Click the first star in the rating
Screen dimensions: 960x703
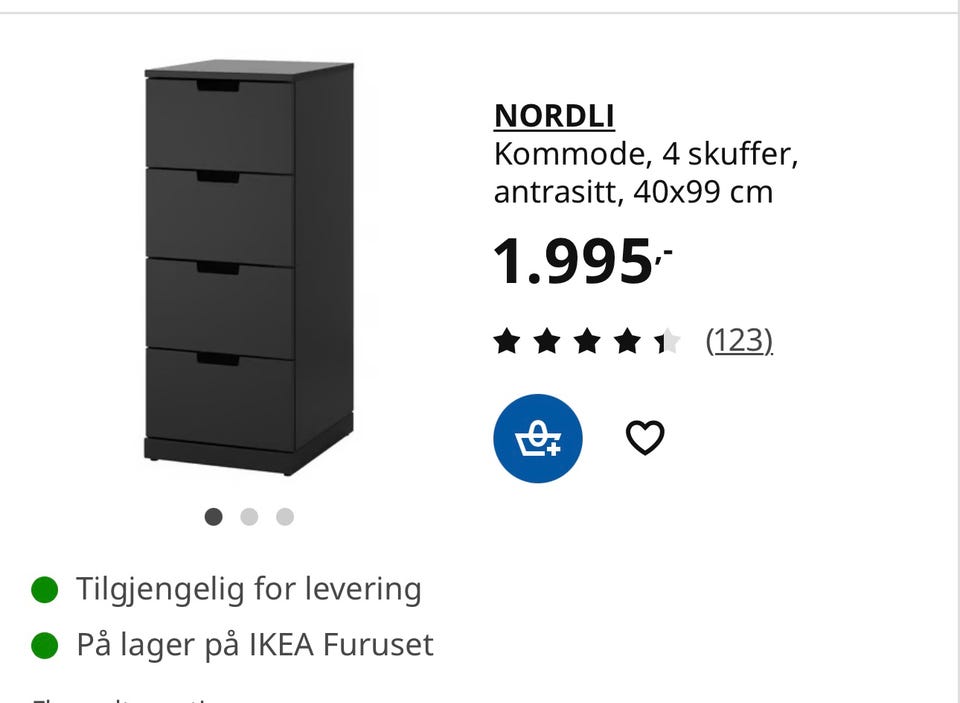tap(507, 342)
